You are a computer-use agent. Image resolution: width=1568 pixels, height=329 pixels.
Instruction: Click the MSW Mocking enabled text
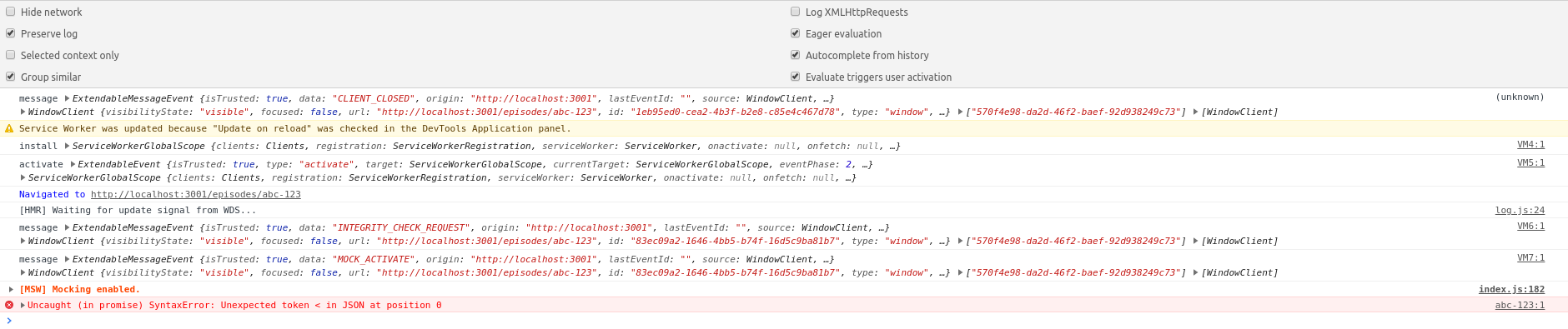click(79, 289)
